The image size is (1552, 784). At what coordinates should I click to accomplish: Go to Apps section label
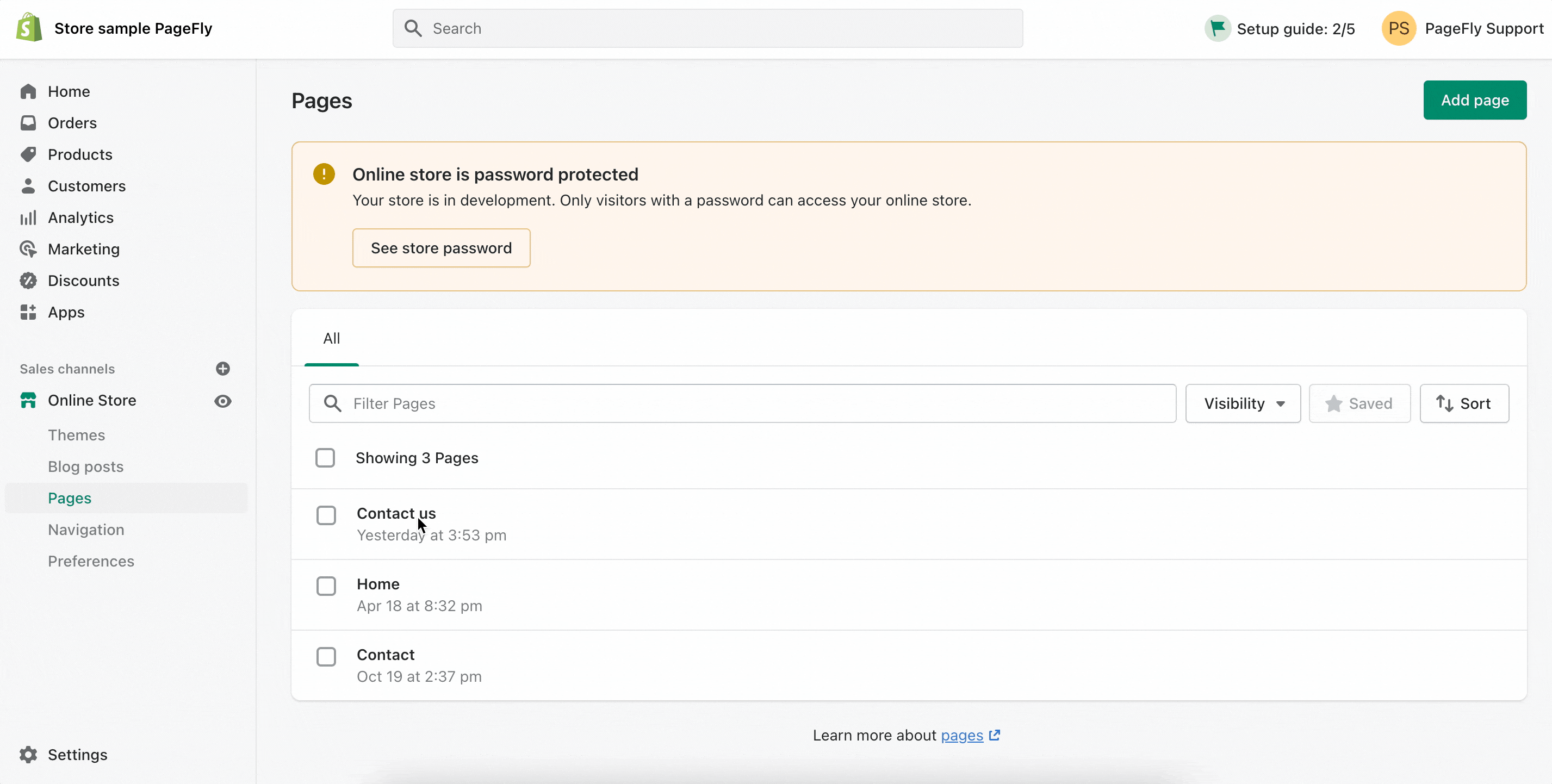tap(66, 313)
